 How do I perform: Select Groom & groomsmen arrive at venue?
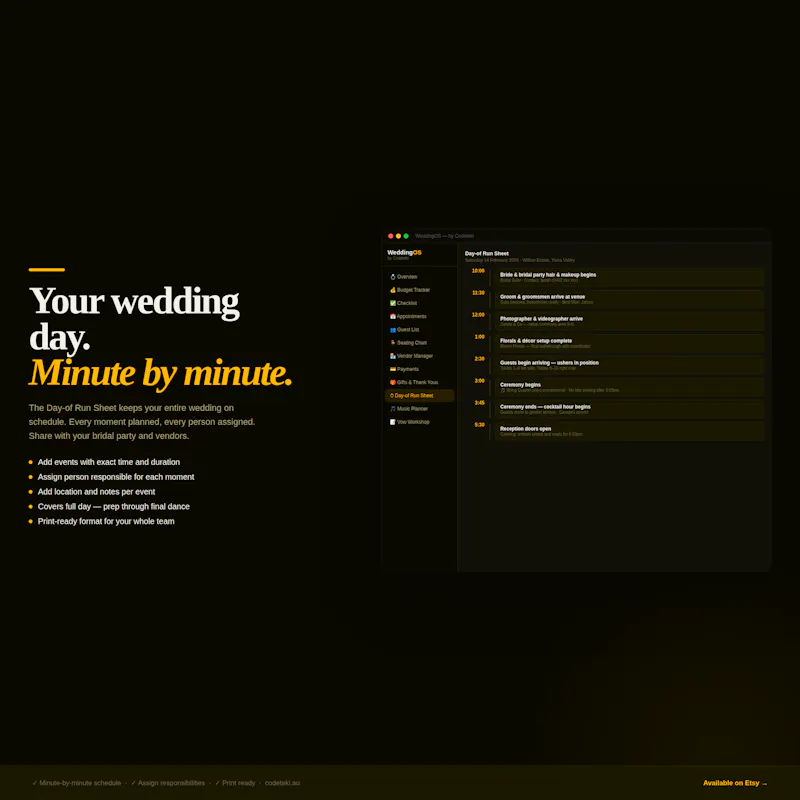[629, 299]
